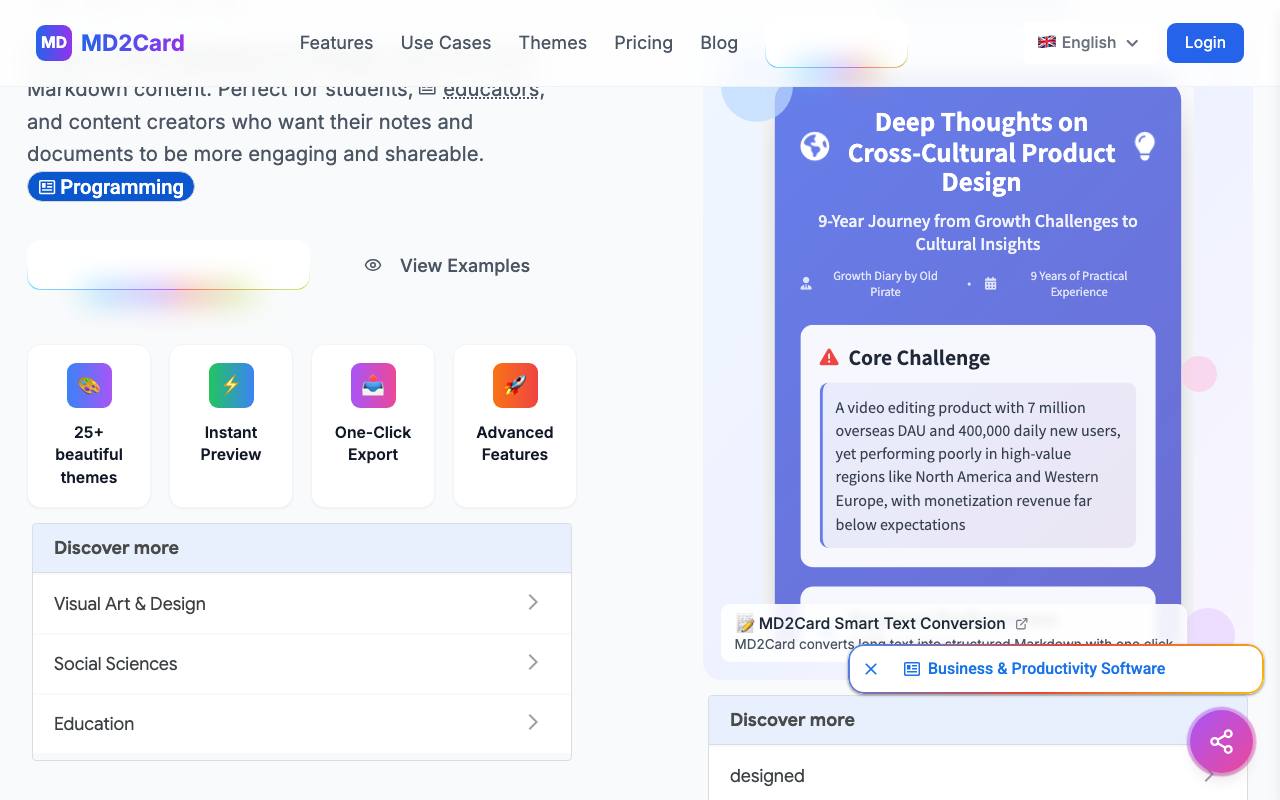Viewport: 1280px width, 800px height.
Task: Open the Features menu item
Action: pyautogui.click(x=336, y=43)
